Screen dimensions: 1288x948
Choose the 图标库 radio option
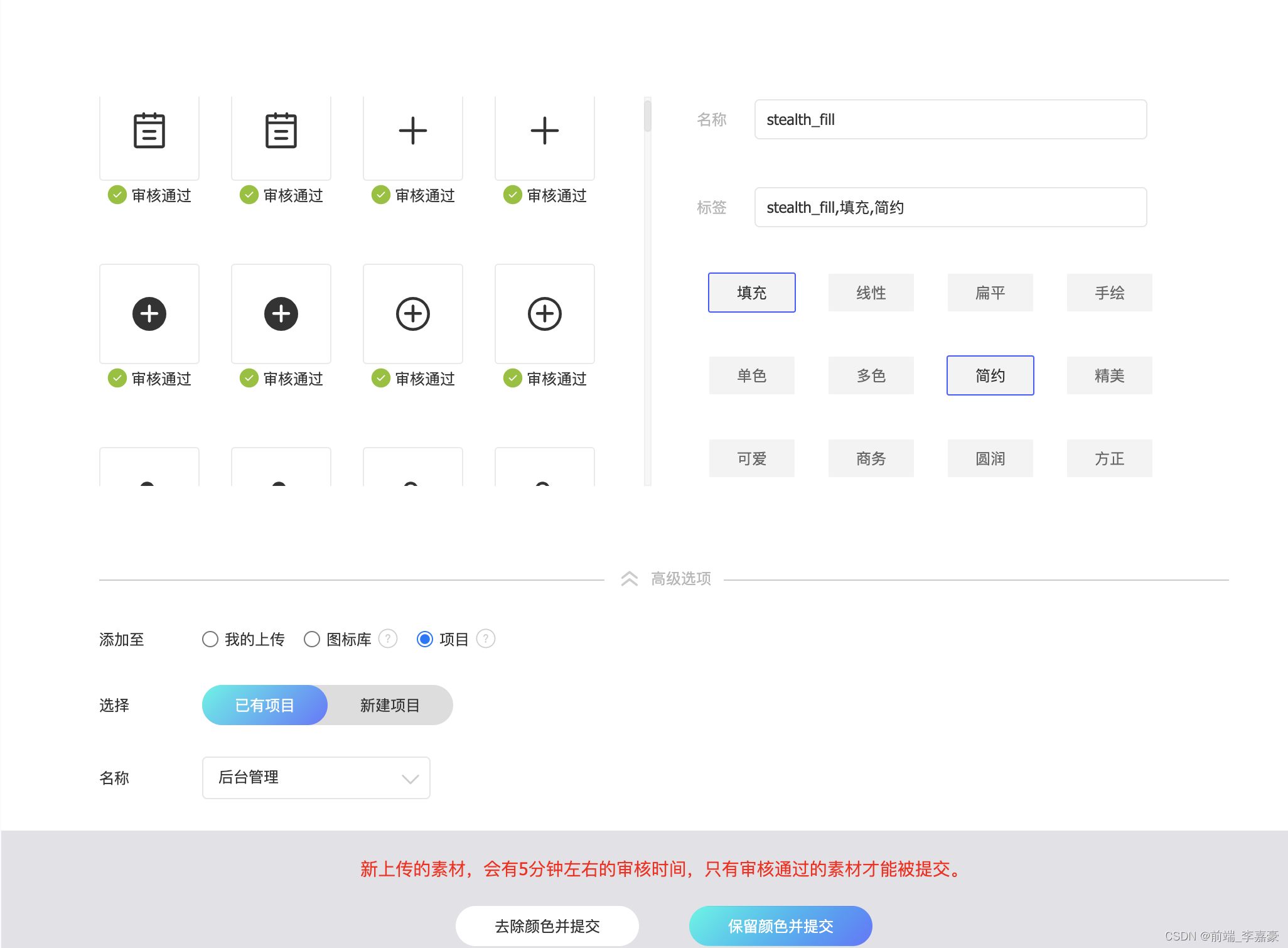point(312,639)
